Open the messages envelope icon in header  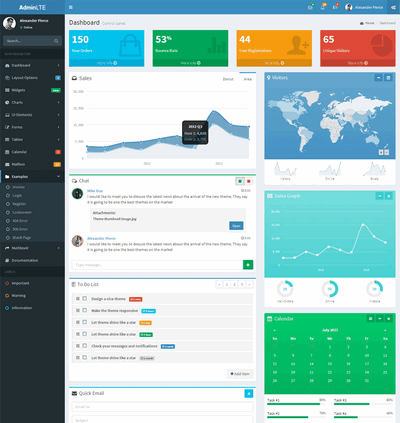click(x=310, y=7)
